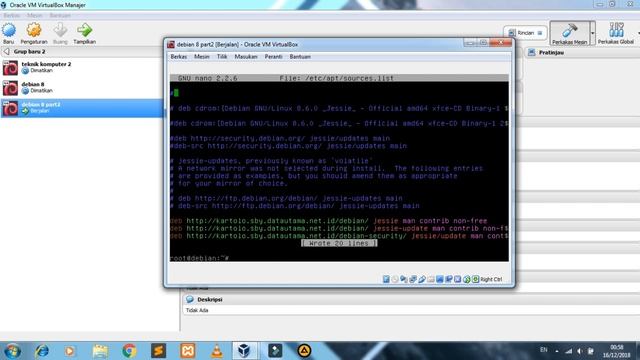Click the network adapter status icon

click(x=413, y=279)
